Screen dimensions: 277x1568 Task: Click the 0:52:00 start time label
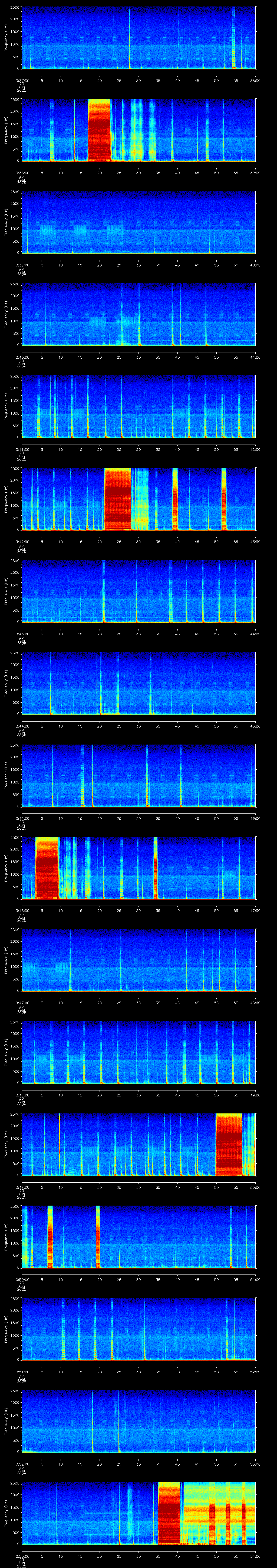22,1463
